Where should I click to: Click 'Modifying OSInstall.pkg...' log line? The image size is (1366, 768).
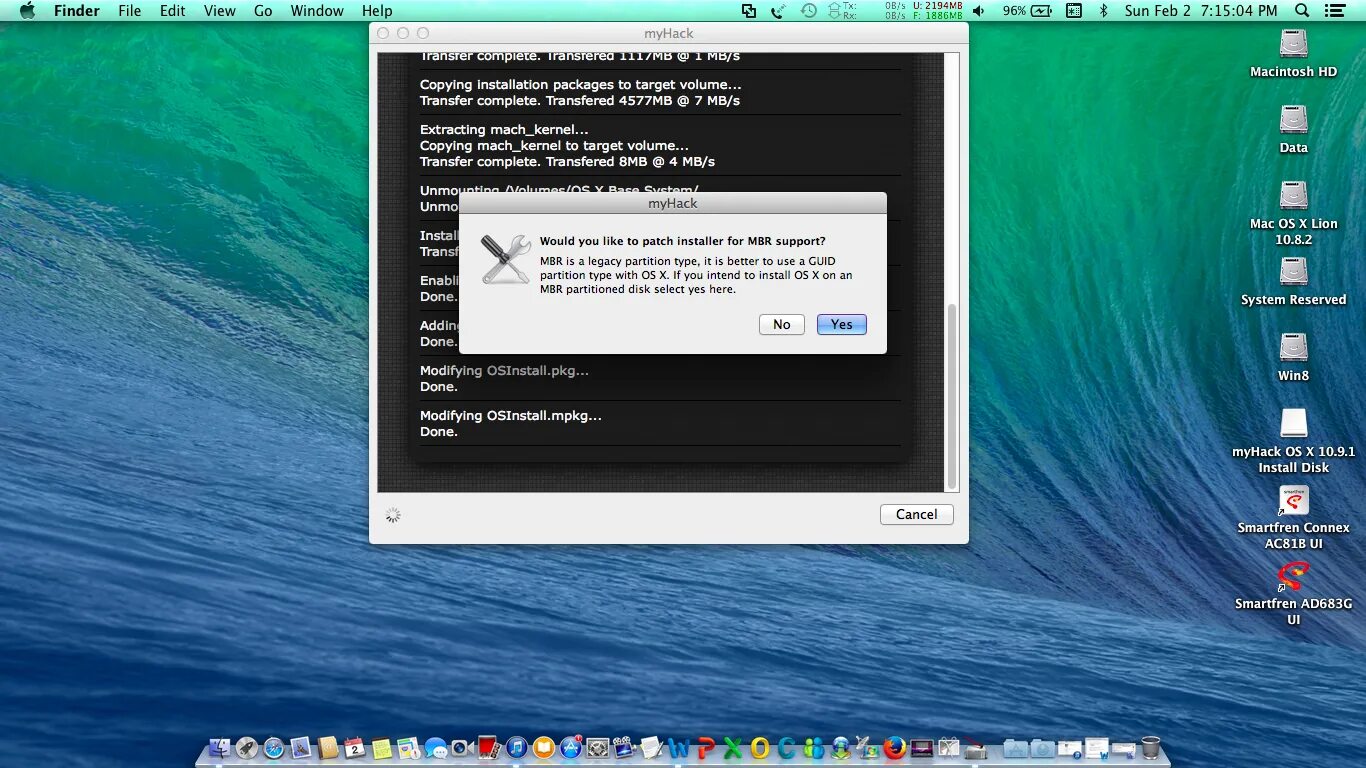coord(504,370)
